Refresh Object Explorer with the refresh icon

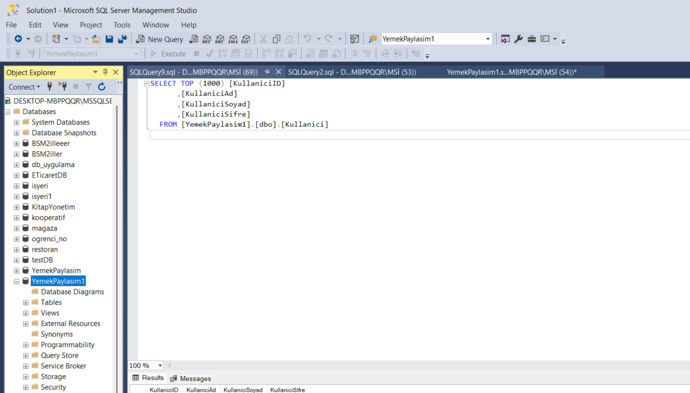pyautogui.click(x=102, y=87)
